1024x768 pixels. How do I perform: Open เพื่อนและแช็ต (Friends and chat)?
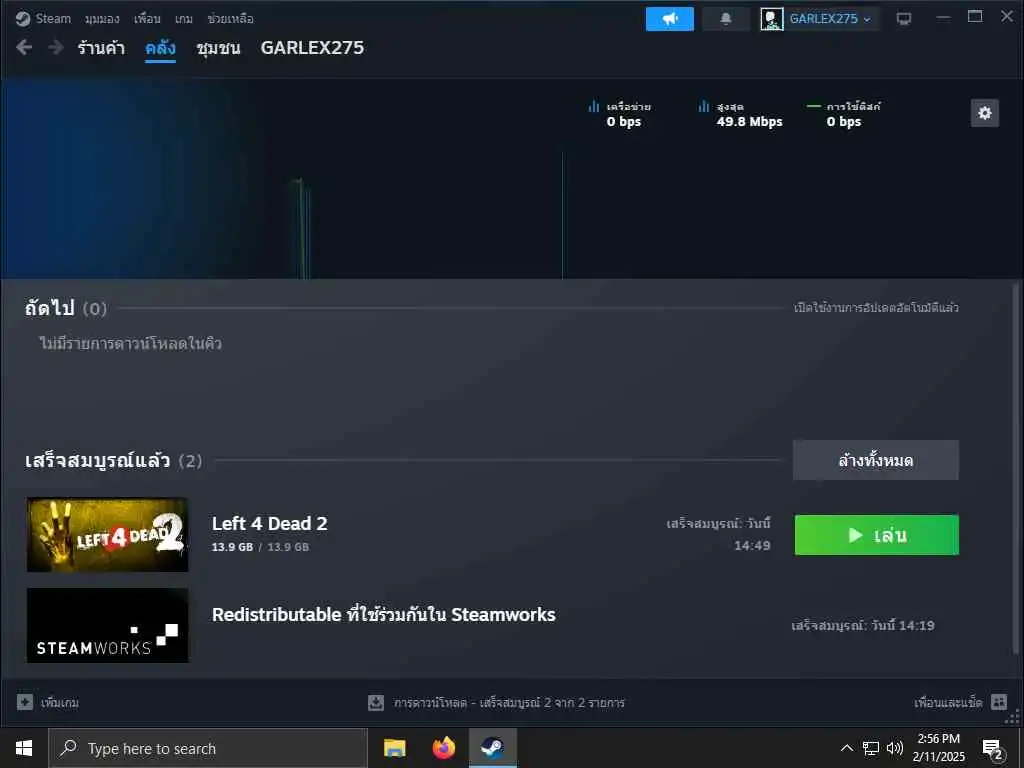(x=948, y=703)
